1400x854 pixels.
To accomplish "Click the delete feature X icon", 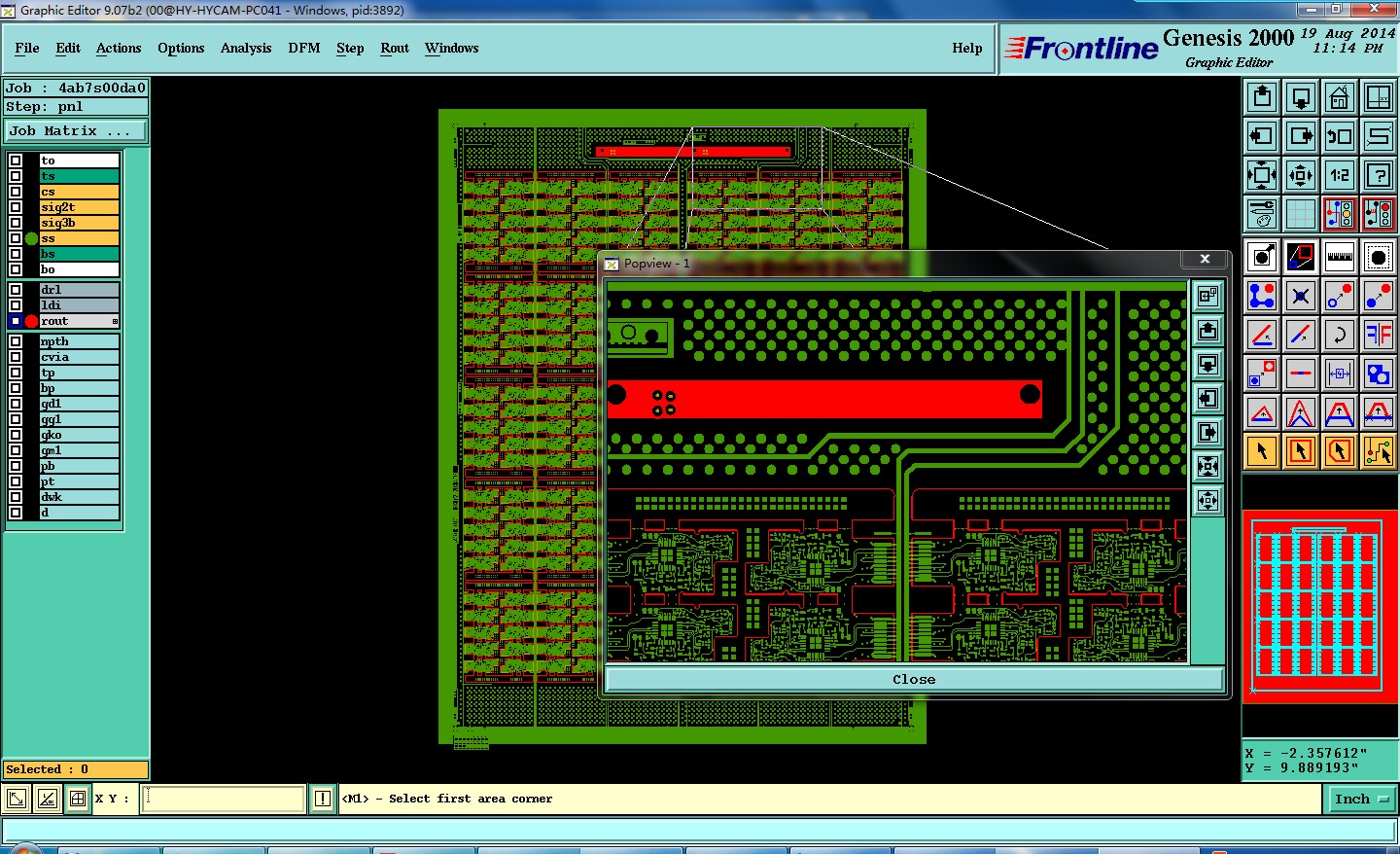I will [x=1301, y=296].
